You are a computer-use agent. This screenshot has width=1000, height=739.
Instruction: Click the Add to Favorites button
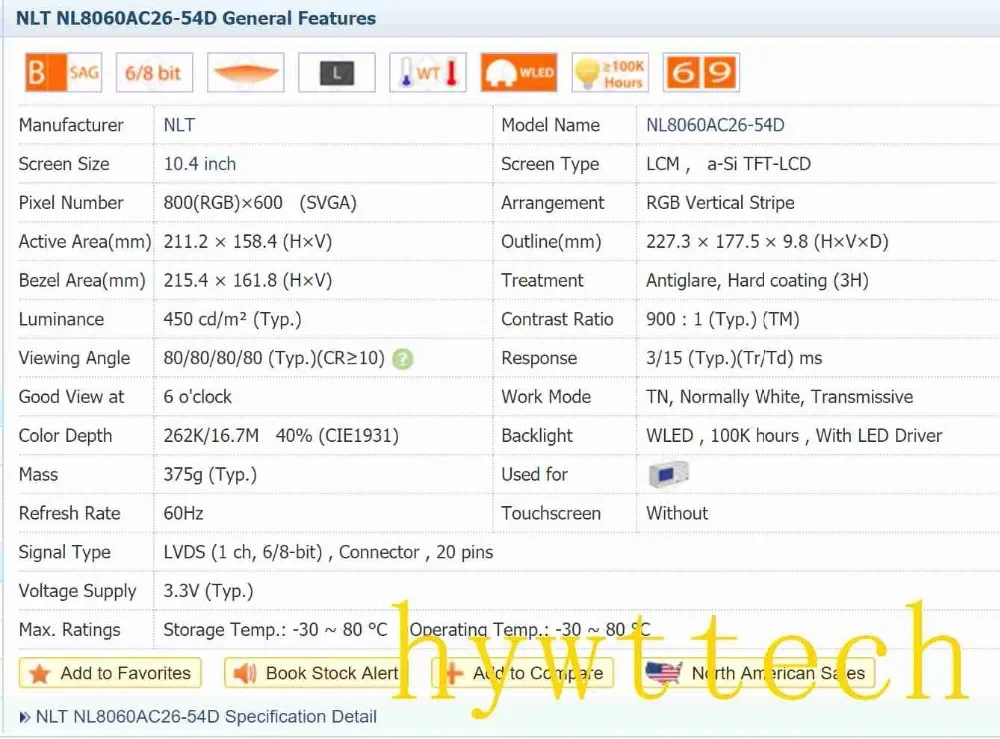pos(110,673)
